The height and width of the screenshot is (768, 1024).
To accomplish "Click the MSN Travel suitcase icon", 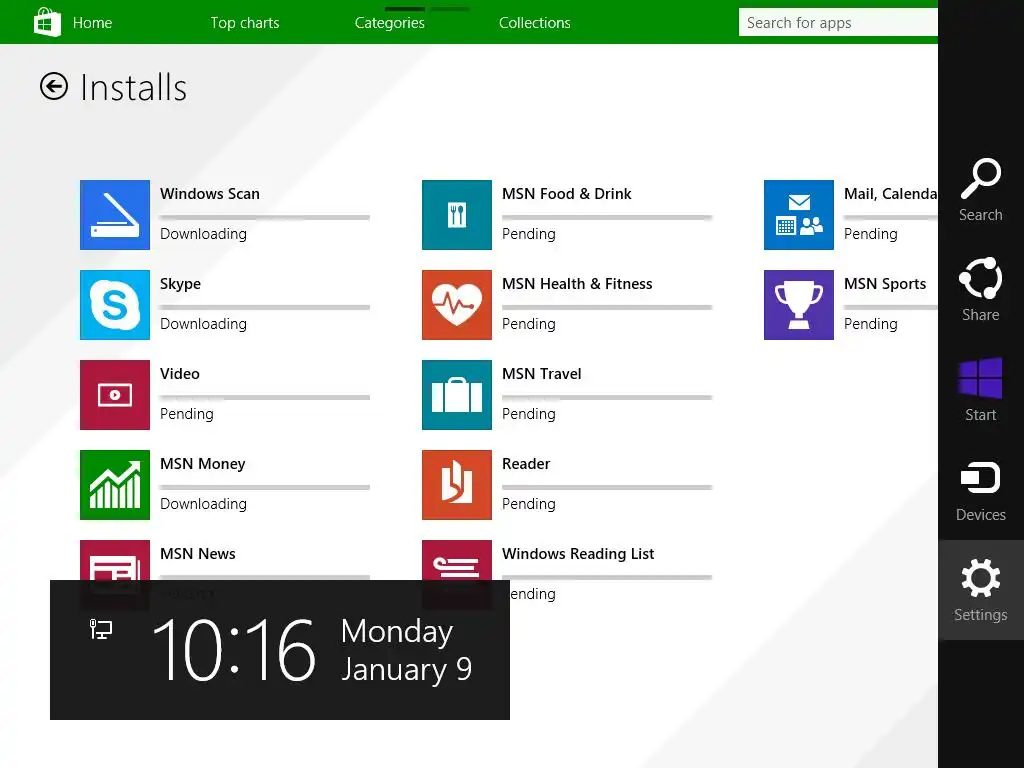I will pos(457,395).
